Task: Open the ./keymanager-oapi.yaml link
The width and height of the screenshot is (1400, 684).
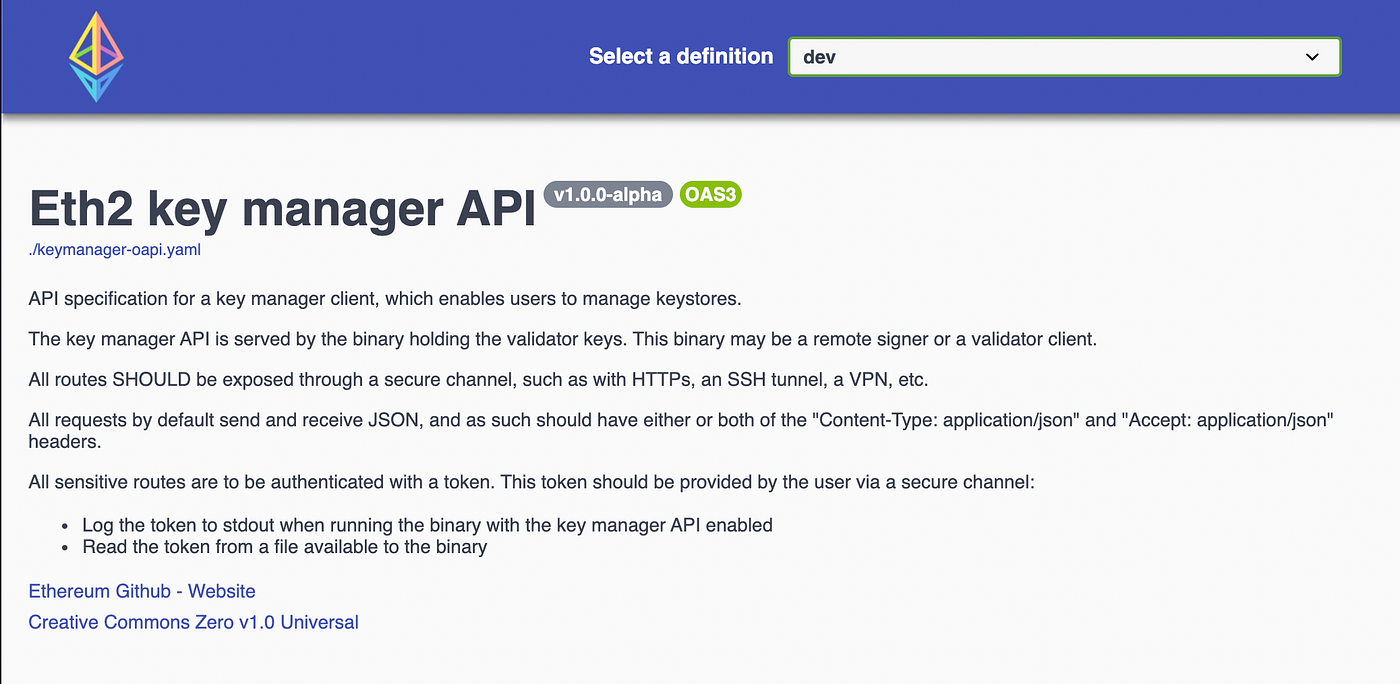Action: click(115, 250)
